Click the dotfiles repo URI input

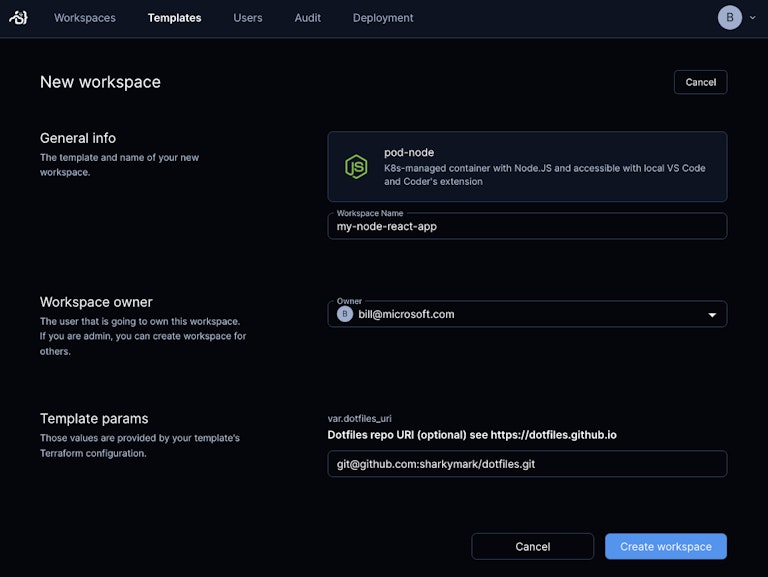tap(527, 464)
